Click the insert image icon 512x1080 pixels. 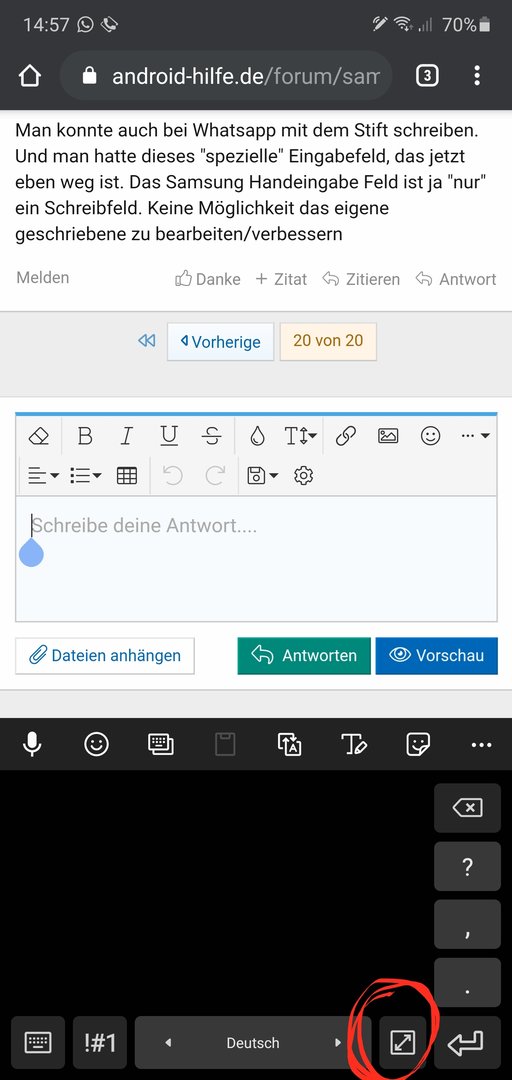coord(388,436)
